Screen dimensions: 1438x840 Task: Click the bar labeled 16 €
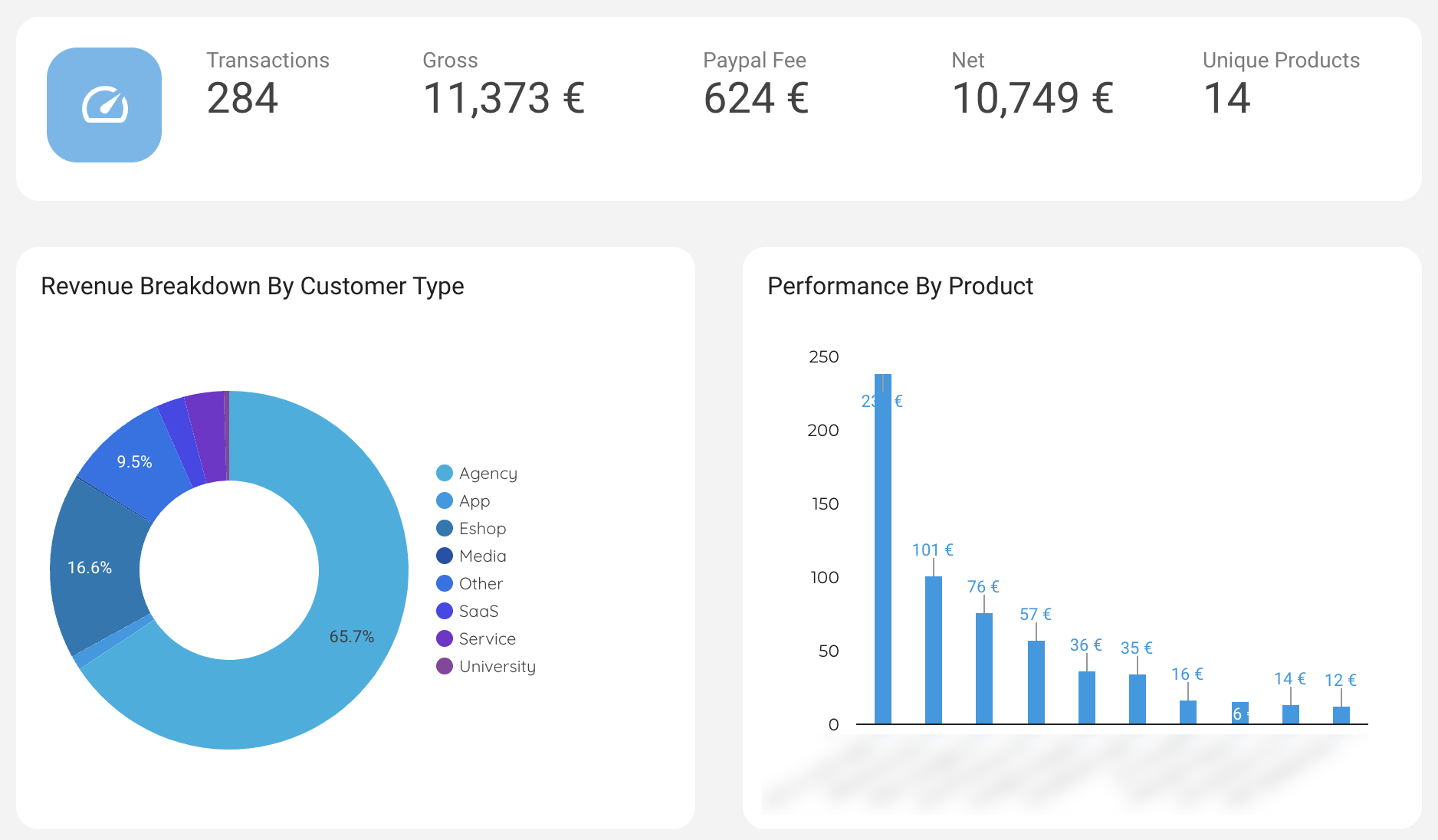pyautogui.click(x=1188, y=712)
